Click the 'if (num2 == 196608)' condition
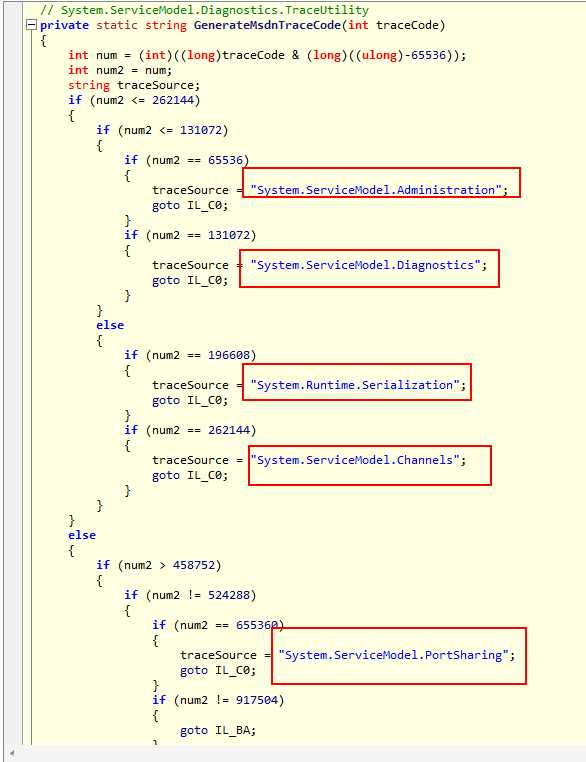Viewport: 586px width, 762px height. pos(190,355)
